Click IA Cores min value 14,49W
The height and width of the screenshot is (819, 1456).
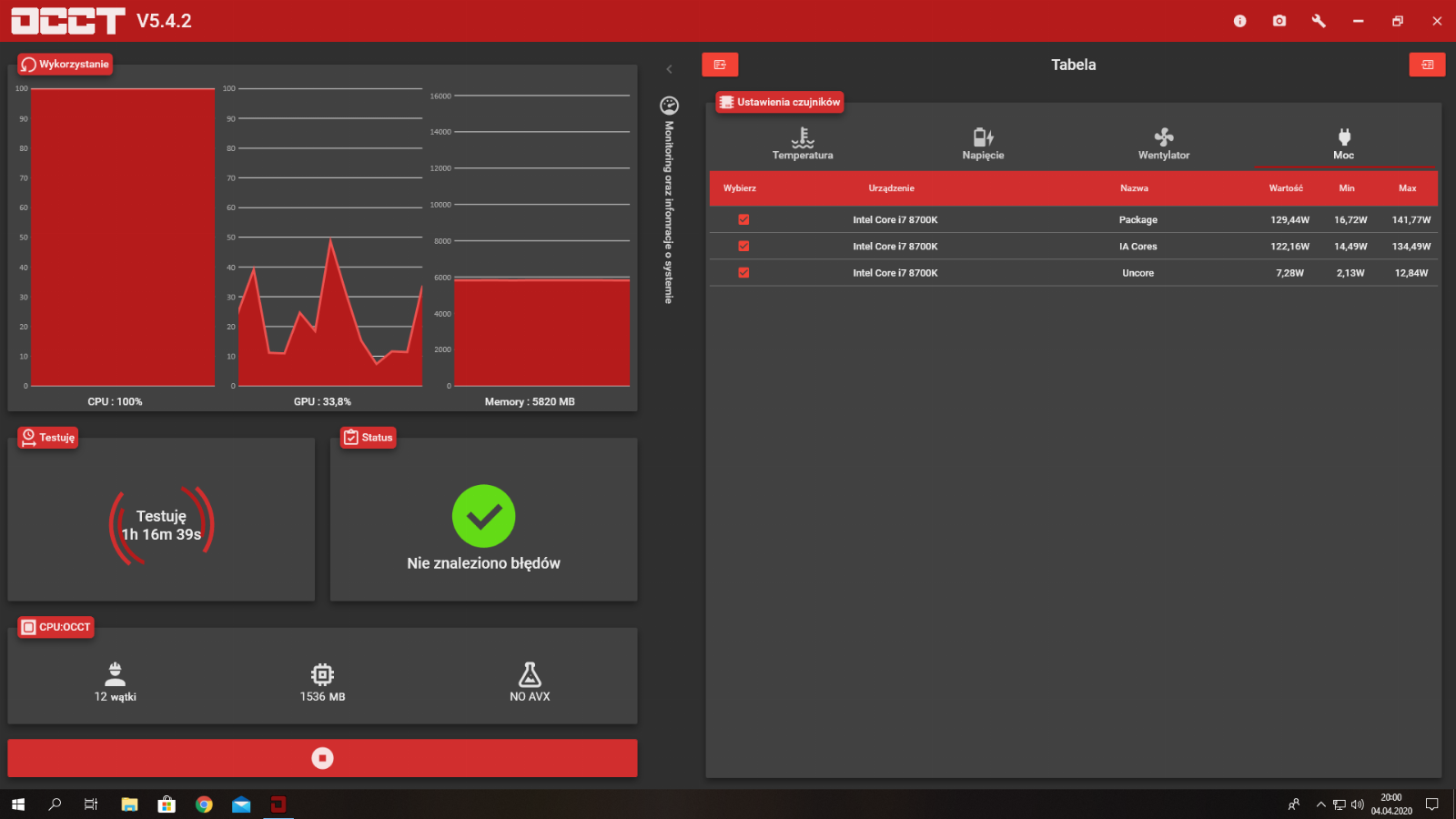point(1350,246)
